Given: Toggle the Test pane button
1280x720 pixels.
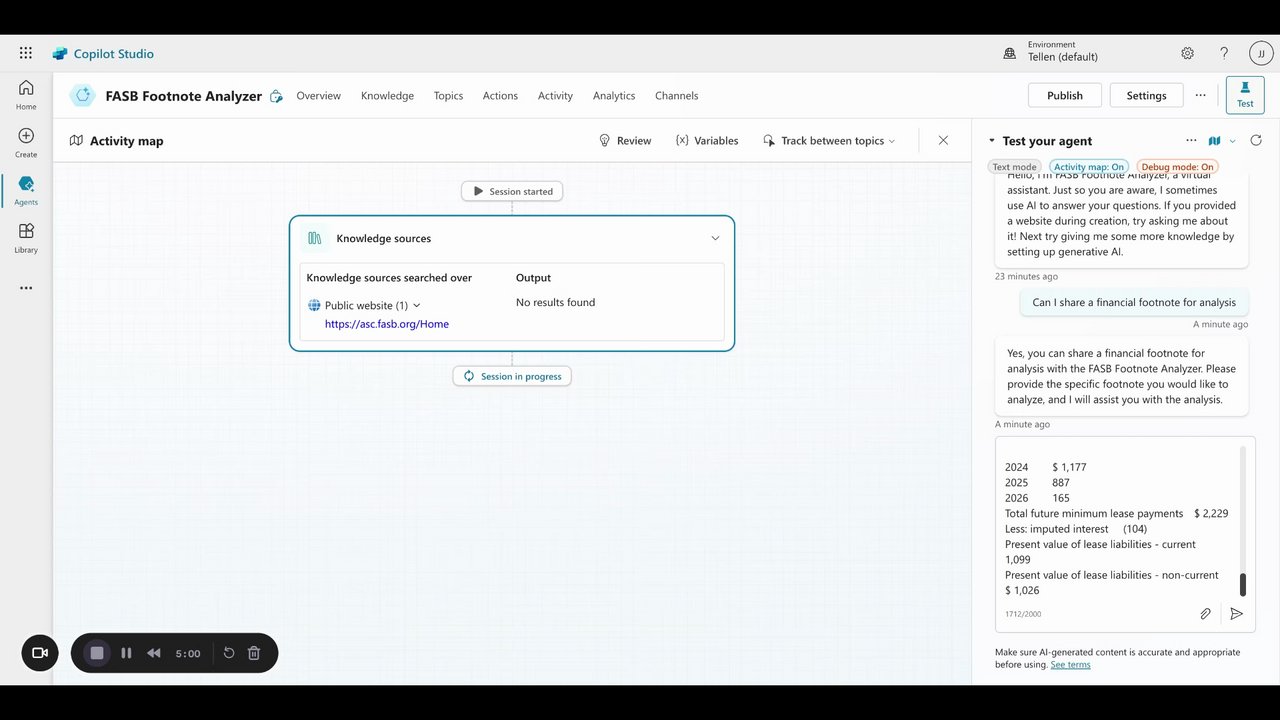Looking at the screenshot, I should coord(1245,95).
